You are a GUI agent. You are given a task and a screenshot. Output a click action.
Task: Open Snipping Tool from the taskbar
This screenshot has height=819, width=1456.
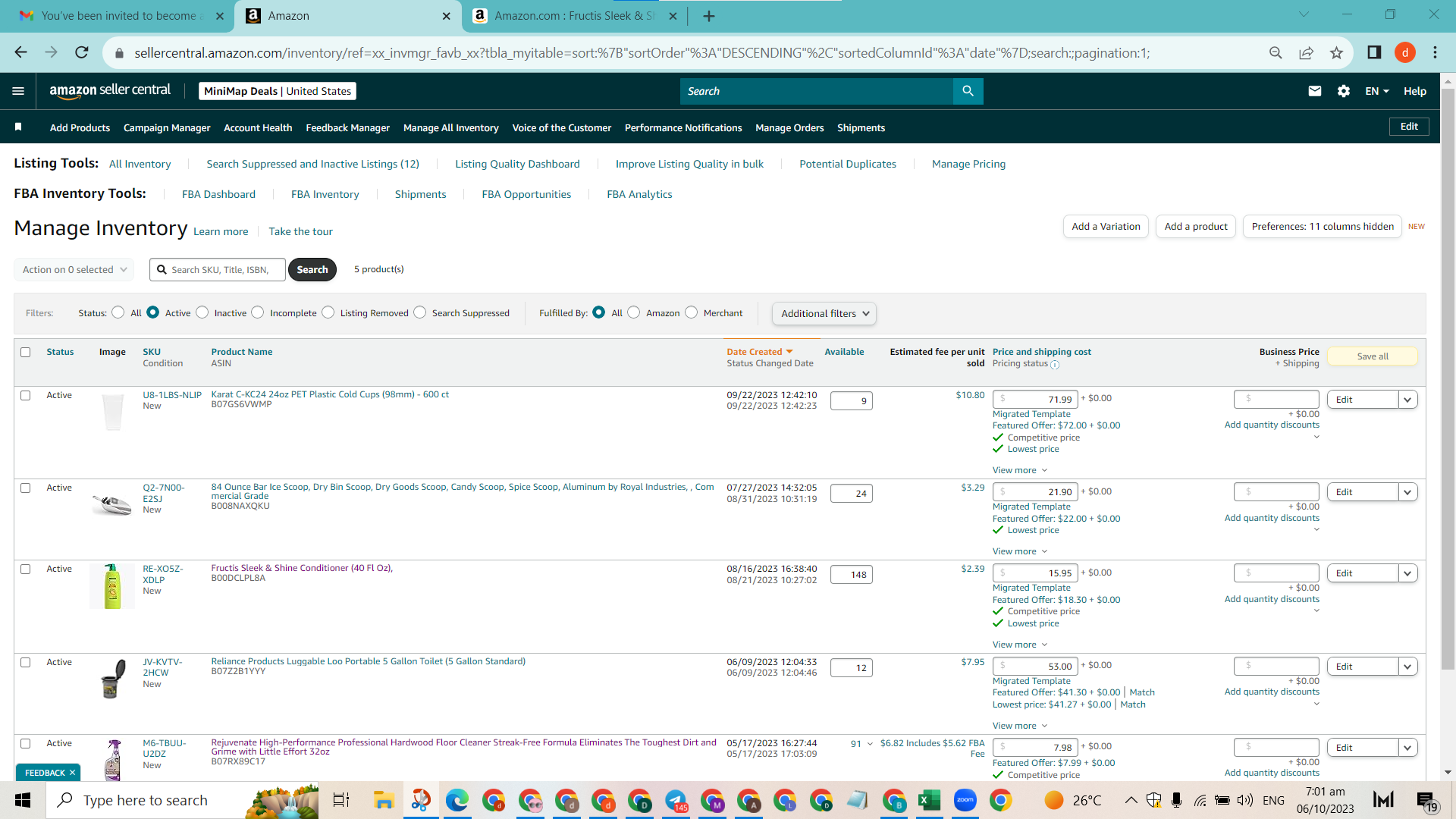coord(421,800)
